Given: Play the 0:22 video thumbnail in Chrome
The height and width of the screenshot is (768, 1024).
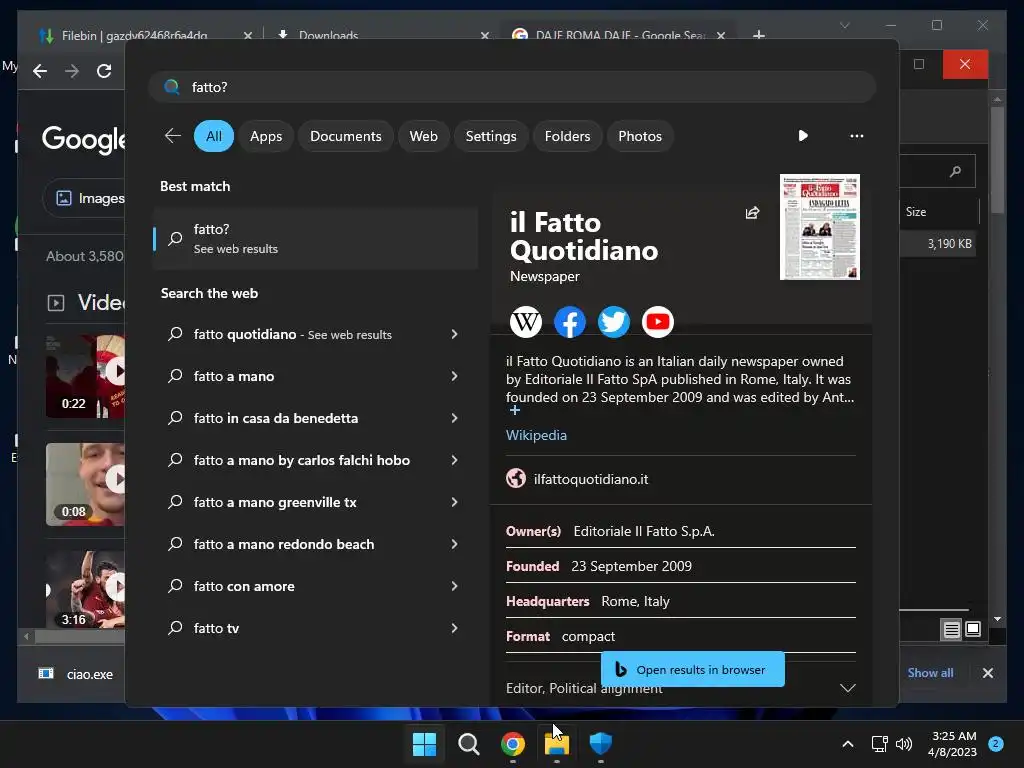Looking at the screenshot, I should [x=85, y=376].
